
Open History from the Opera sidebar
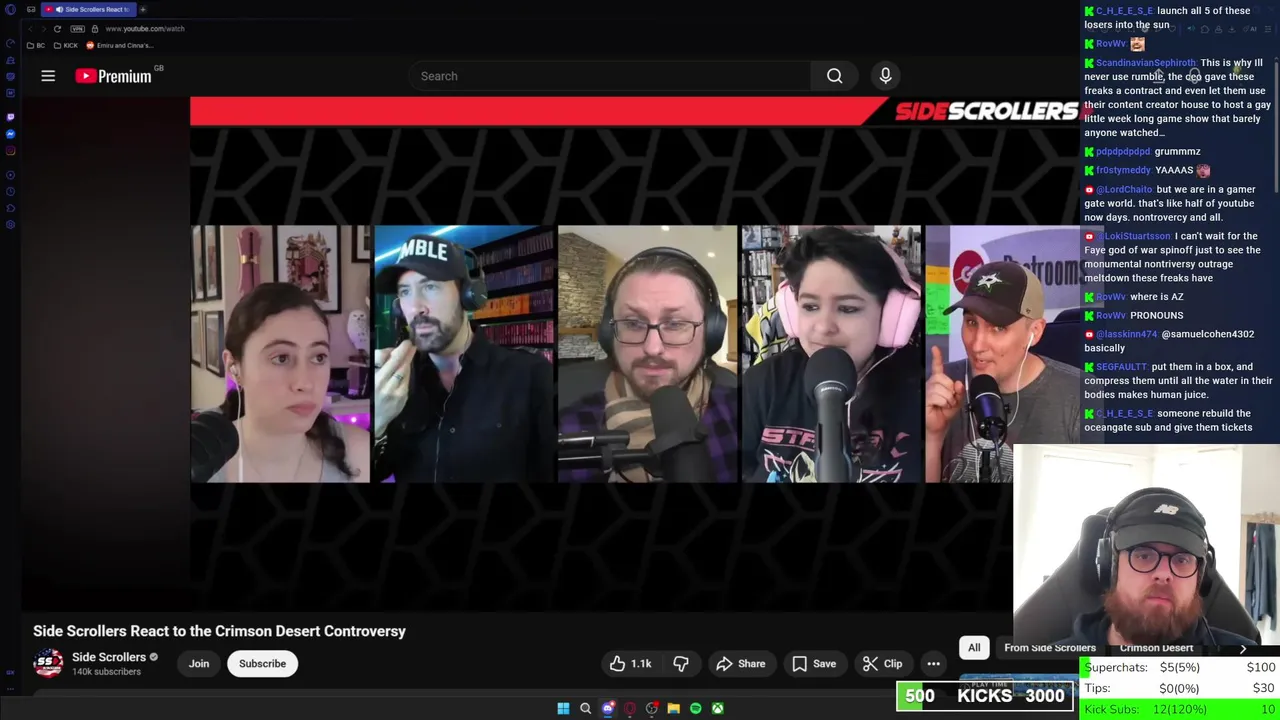point(10,191)
